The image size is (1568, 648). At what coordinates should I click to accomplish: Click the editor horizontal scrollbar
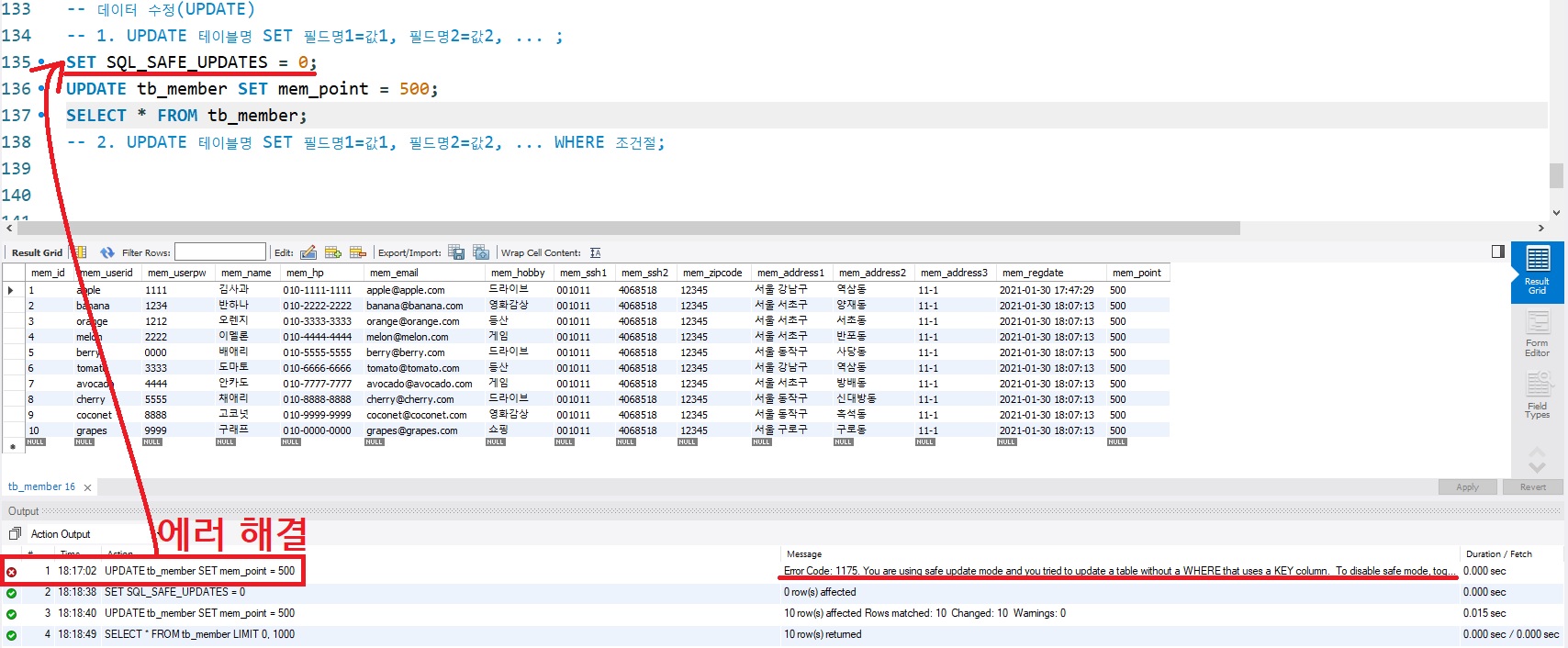tap(628, 228)
